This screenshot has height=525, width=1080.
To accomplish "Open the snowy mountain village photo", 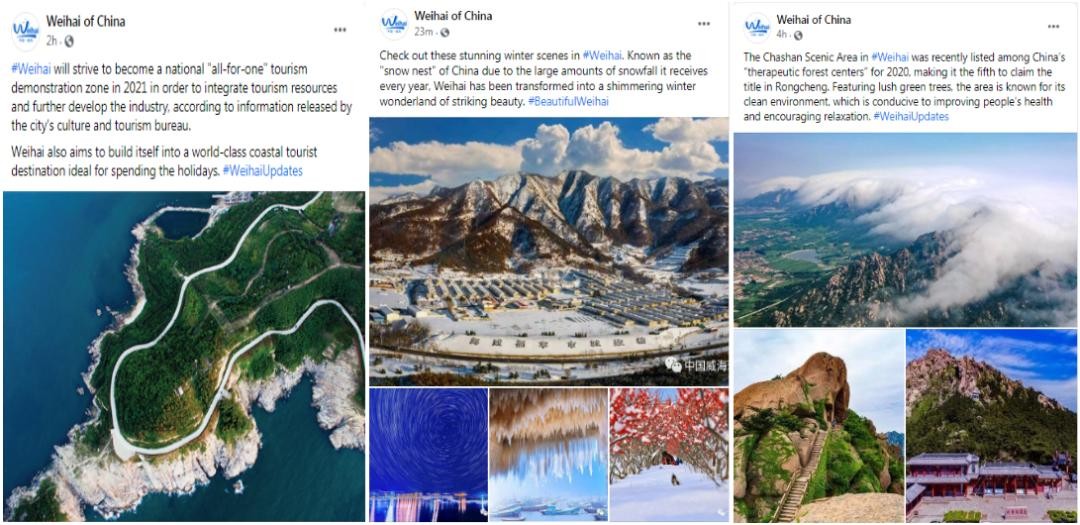I will pyautogui.click(x=549, y=251).
